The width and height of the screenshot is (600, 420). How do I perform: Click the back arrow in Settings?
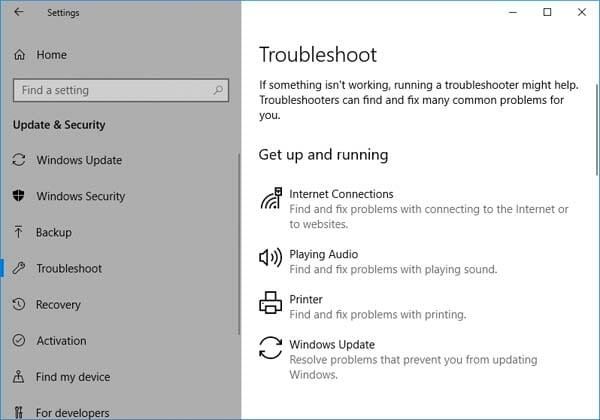pos(19,12)
